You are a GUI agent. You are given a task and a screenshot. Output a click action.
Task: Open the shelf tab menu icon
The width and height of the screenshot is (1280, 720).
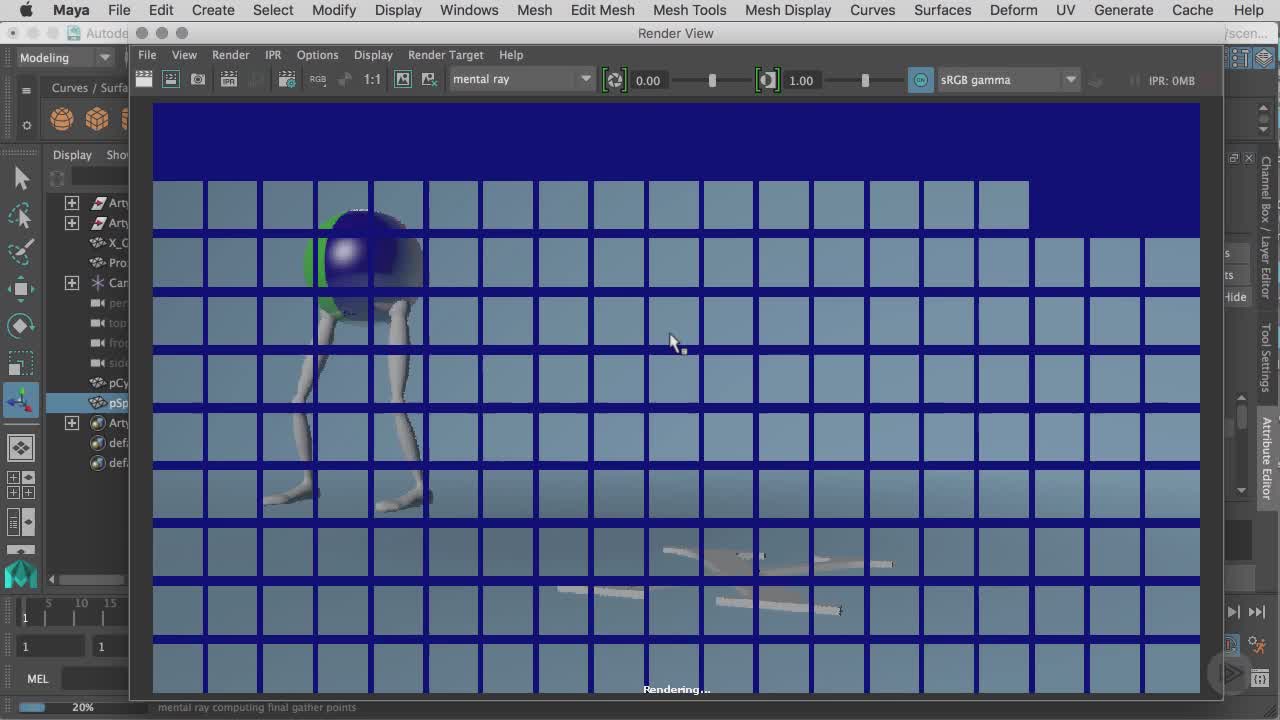pyautogui.click(x=27, y=91)
